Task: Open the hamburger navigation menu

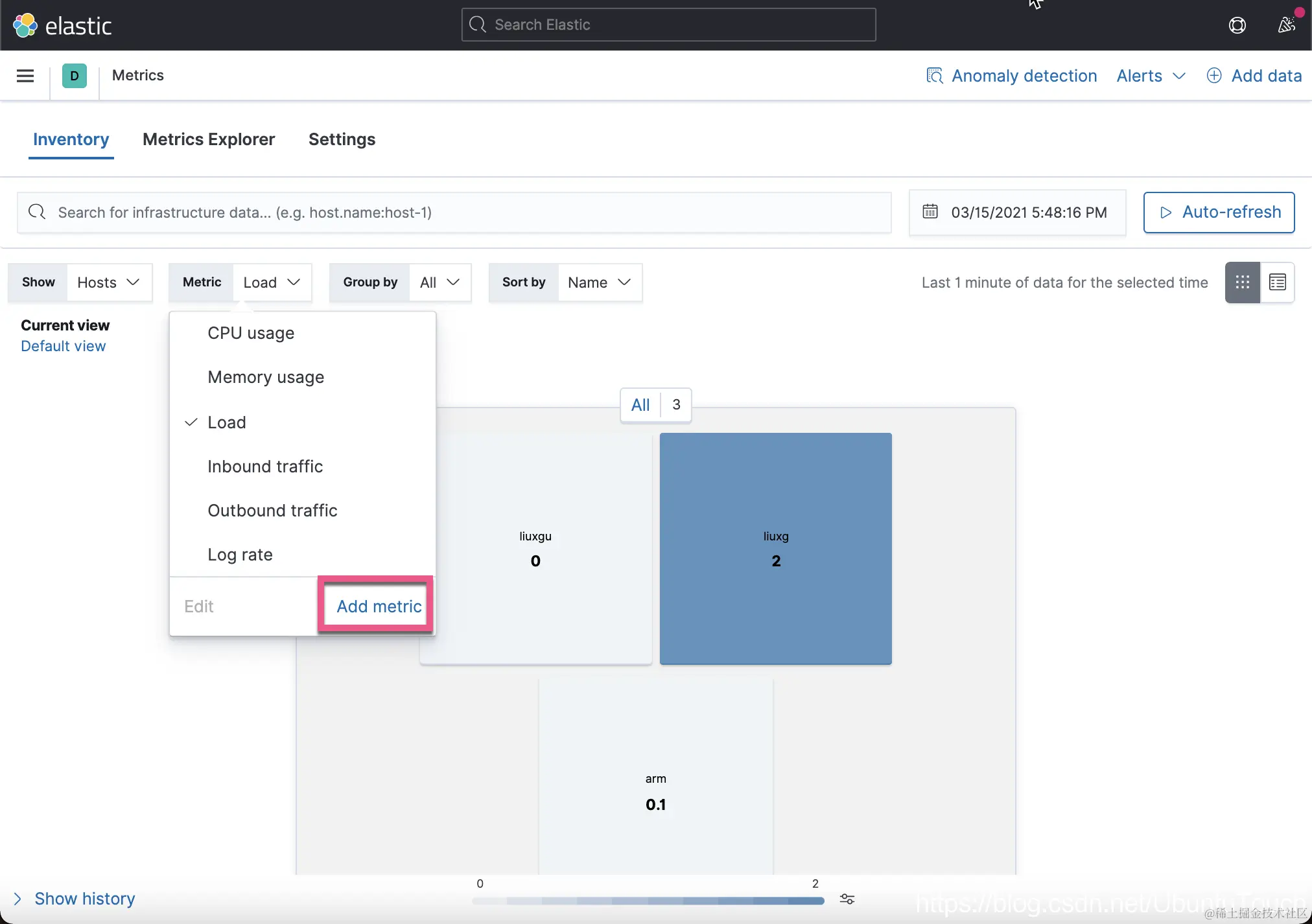Action: click(x=25, y=76)
